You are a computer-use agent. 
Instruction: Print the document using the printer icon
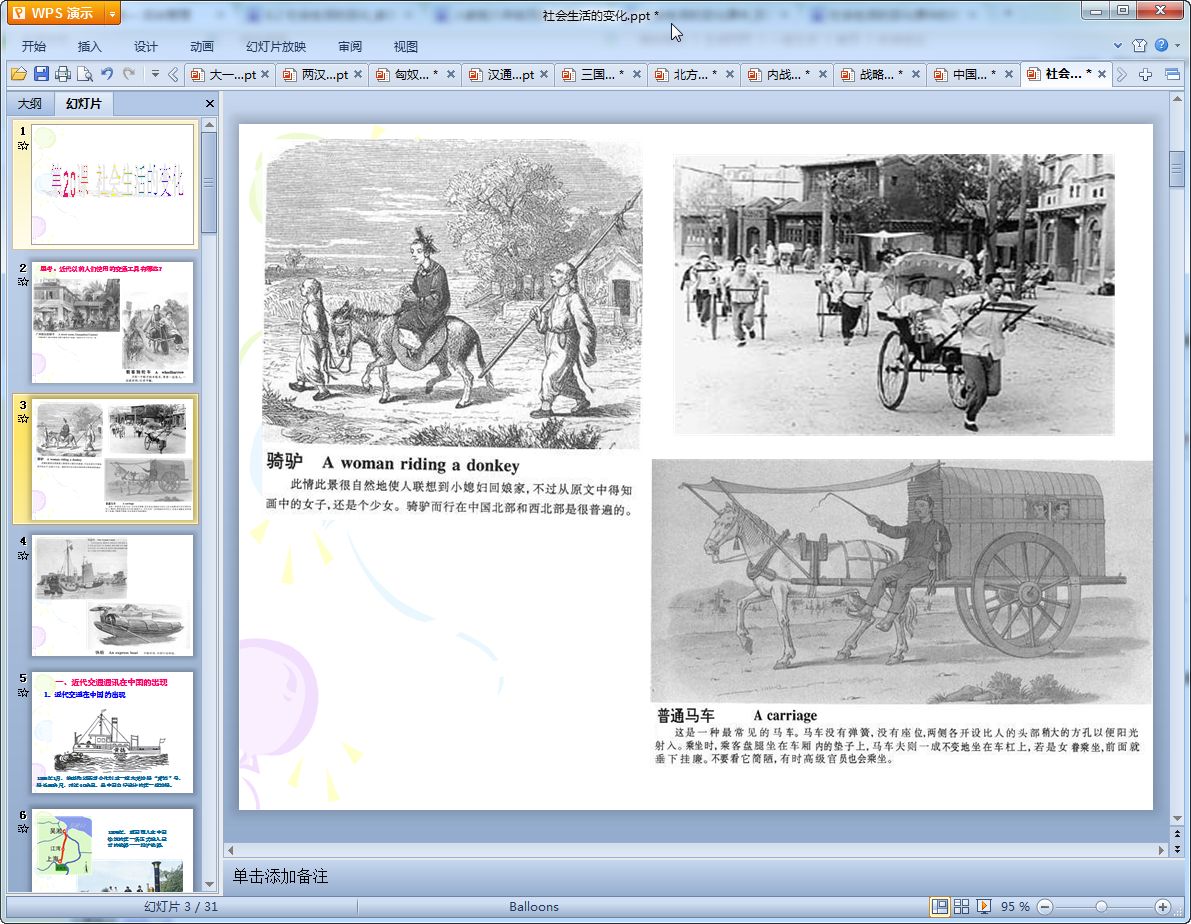63,74
